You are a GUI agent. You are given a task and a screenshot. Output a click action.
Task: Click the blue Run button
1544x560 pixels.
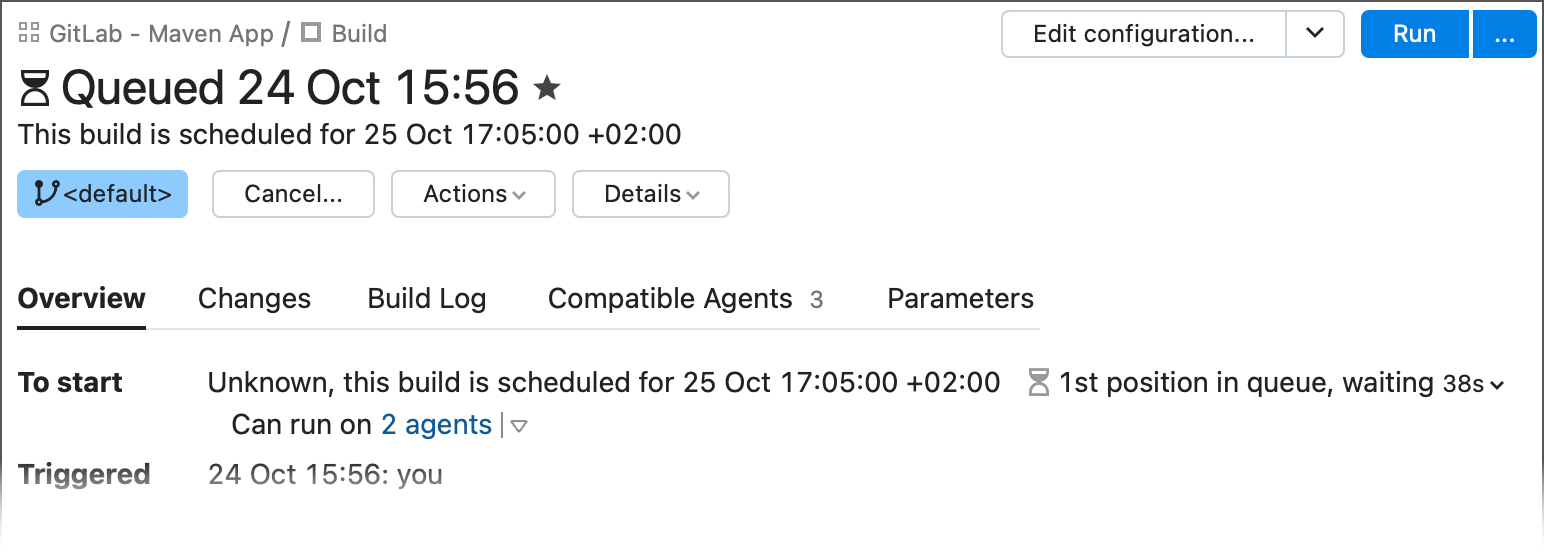pyautogui.click(x=1414, y=34)
